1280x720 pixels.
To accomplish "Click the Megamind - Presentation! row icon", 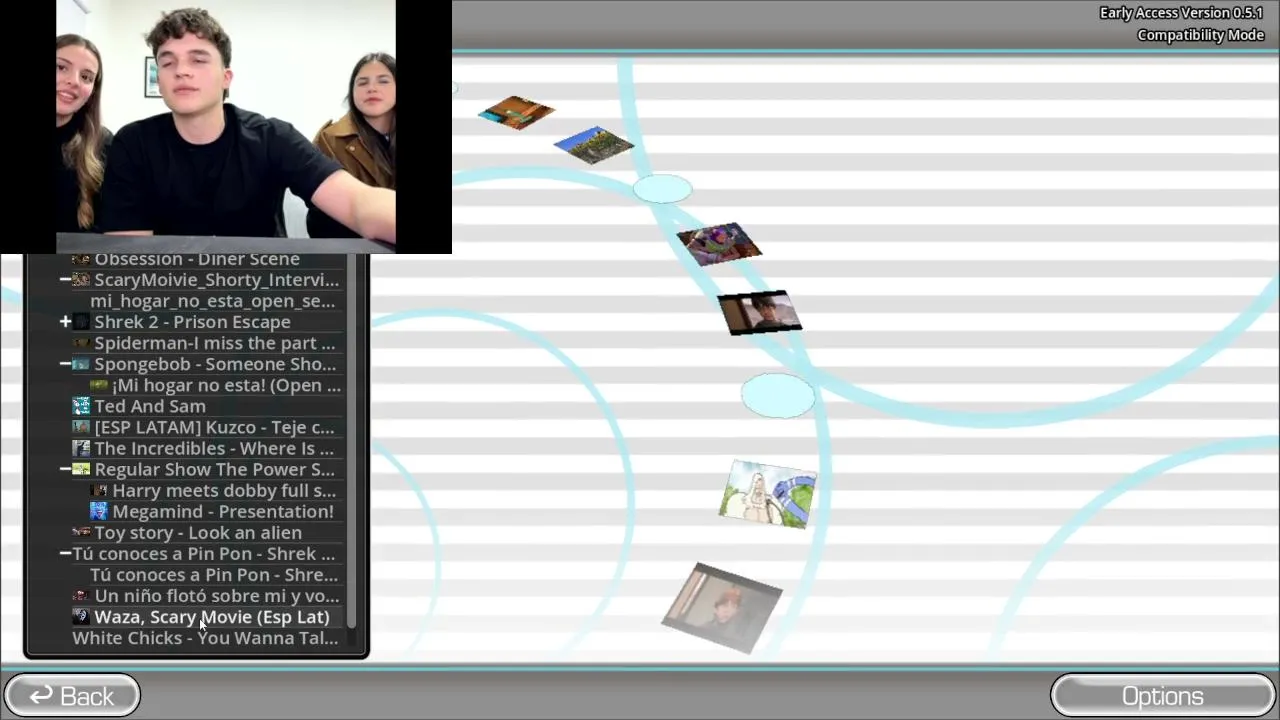I will (99, 512).
